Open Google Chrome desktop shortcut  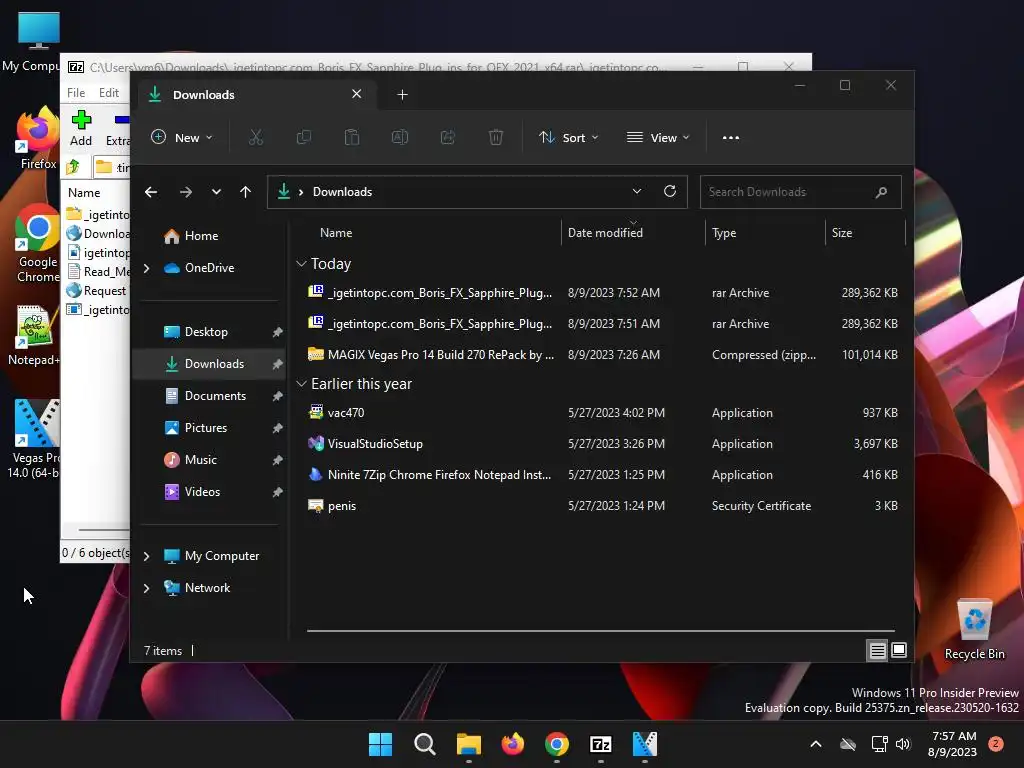click(37, 243)
